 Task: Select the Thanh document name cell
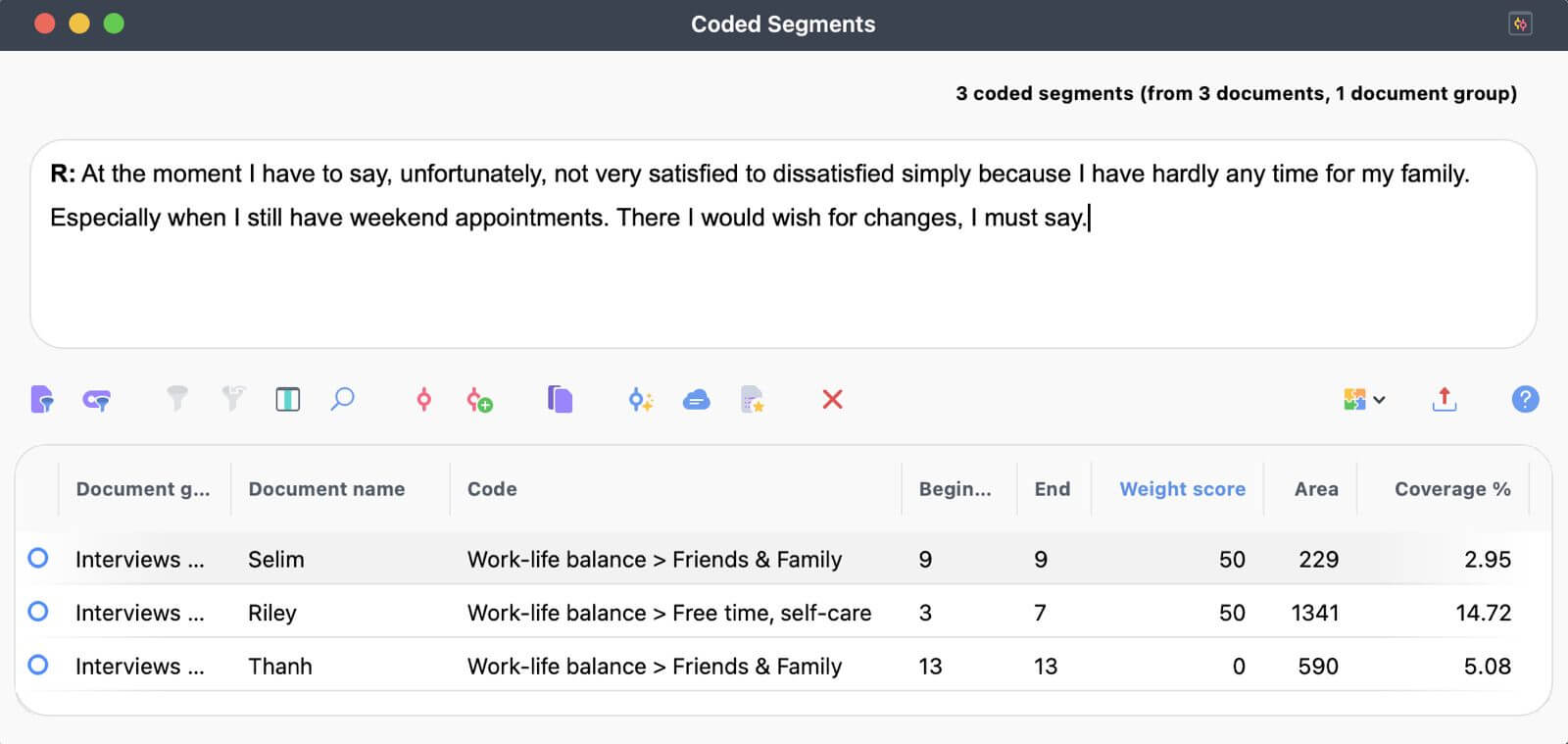pos(280,667)
